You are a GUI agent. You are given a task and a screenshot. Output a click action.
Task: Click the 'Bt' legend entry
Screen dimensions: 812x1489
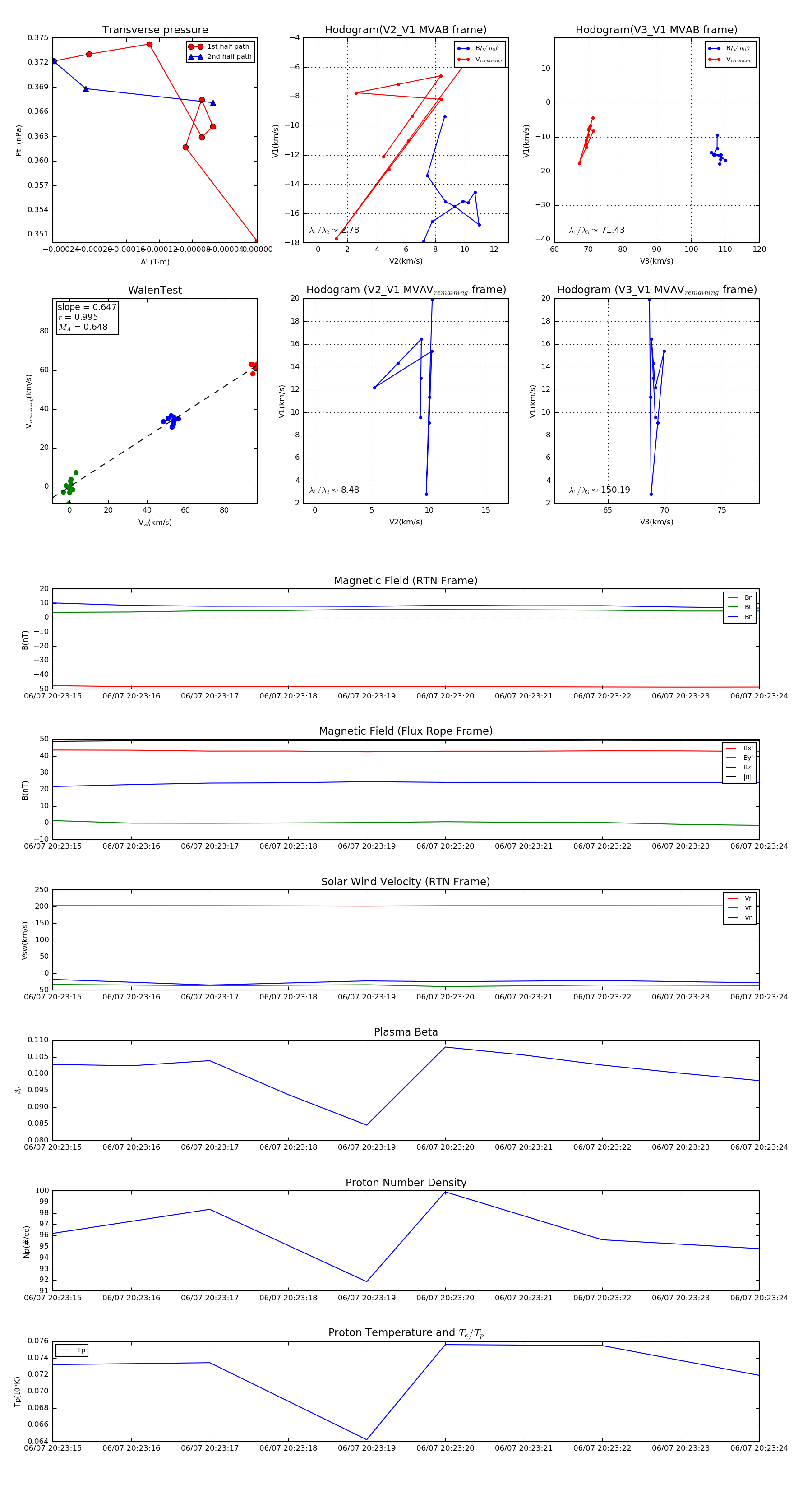[x=740, y=607]
